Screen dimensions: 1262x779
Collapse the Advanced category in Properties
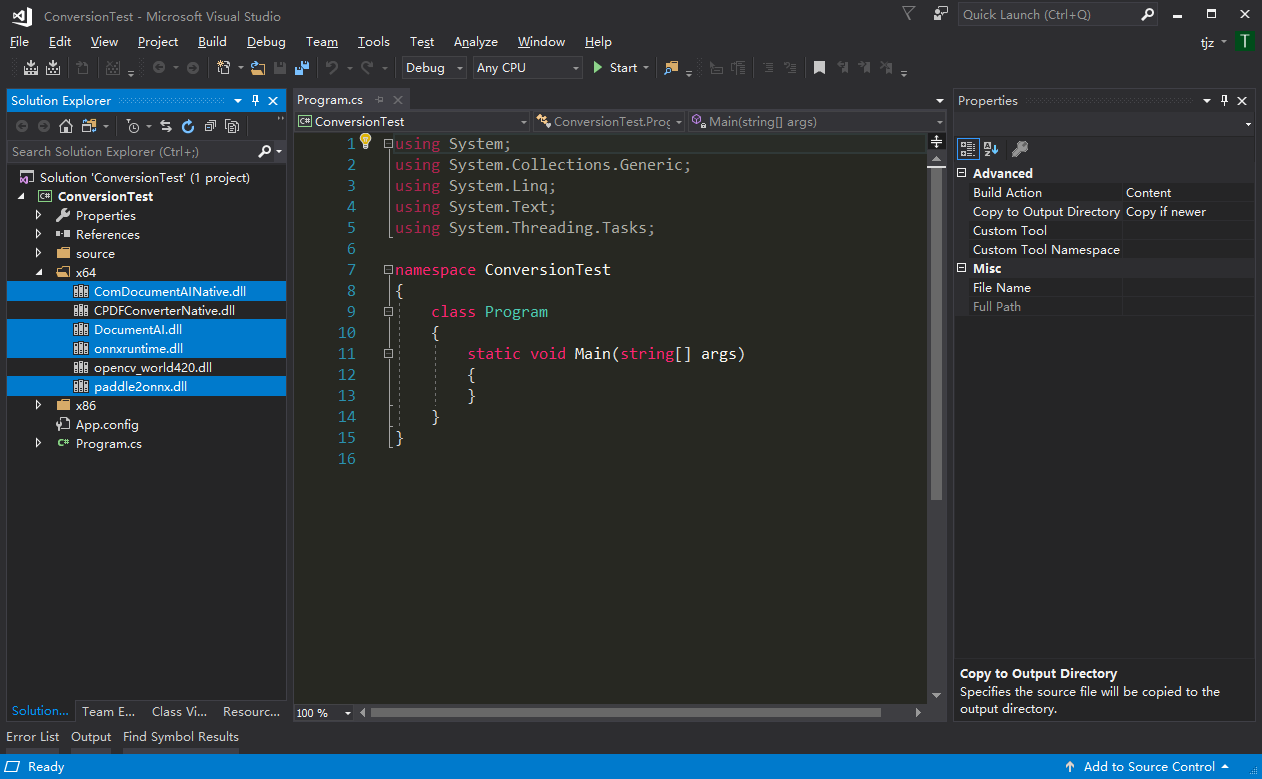[962, 174]
